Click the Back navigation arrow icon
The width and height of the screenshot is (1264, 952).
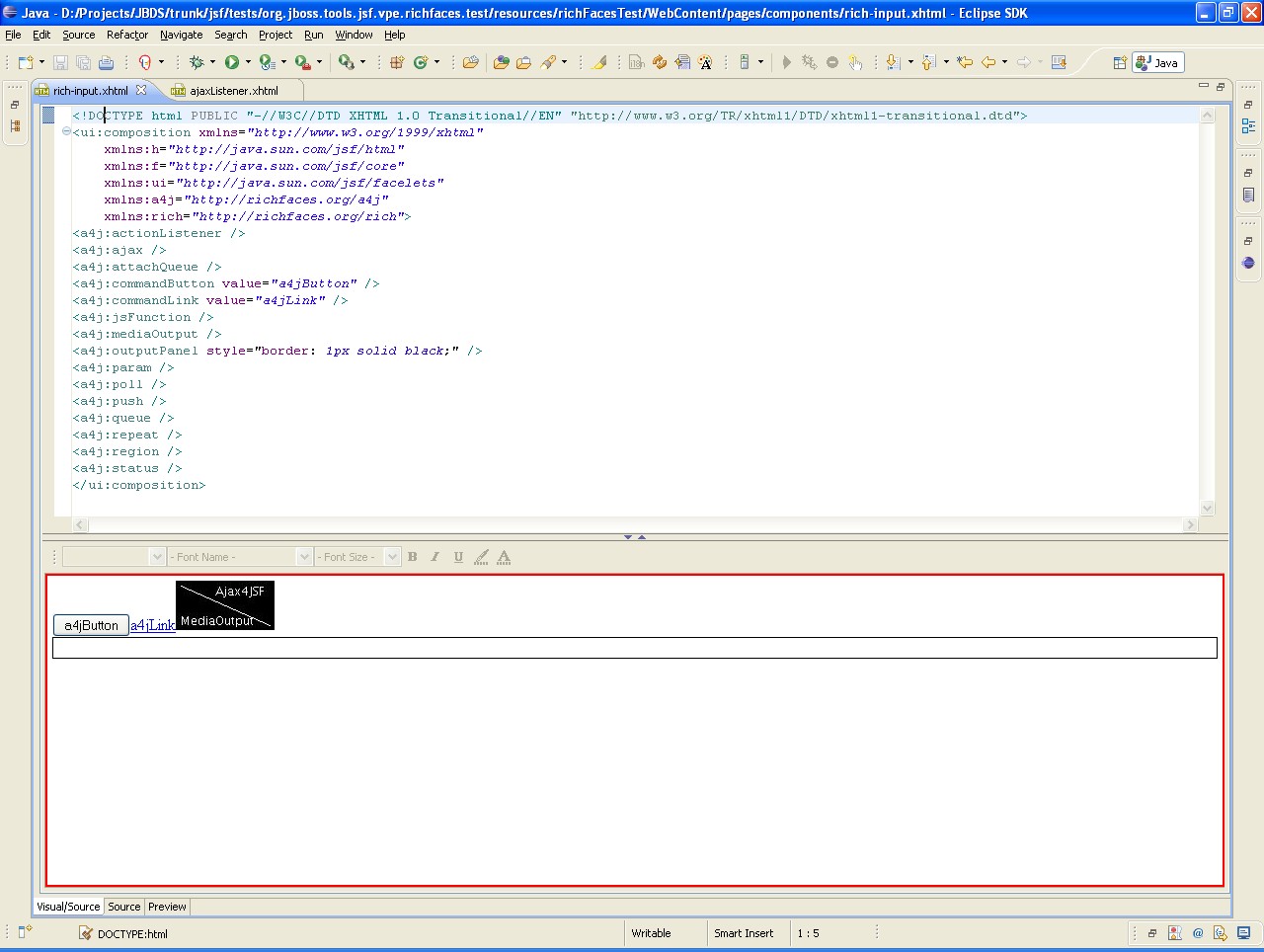[987, 62]
